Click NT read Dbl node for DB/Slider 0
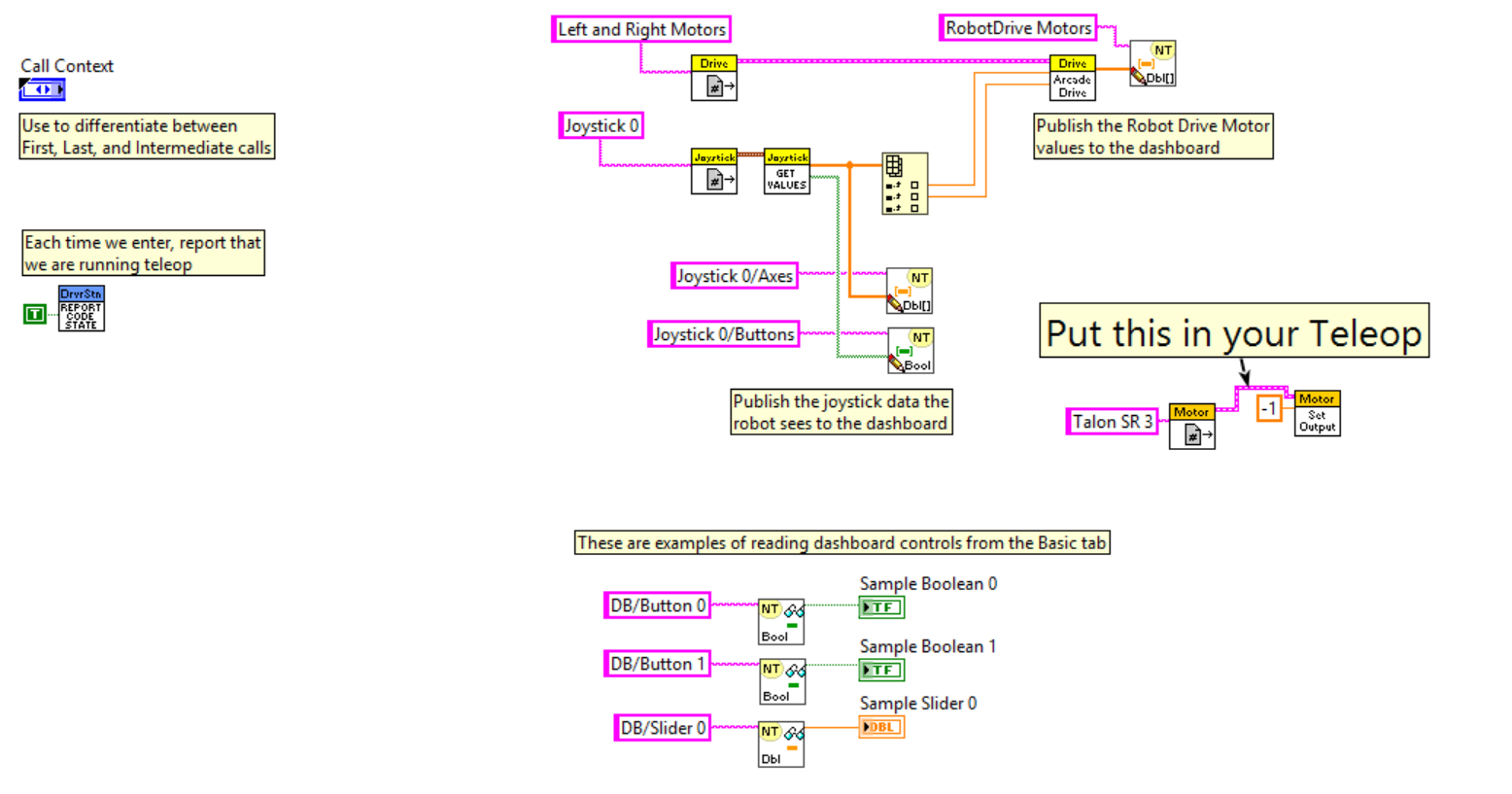This screenshot has height=794, width=1512. coord(781,744)
